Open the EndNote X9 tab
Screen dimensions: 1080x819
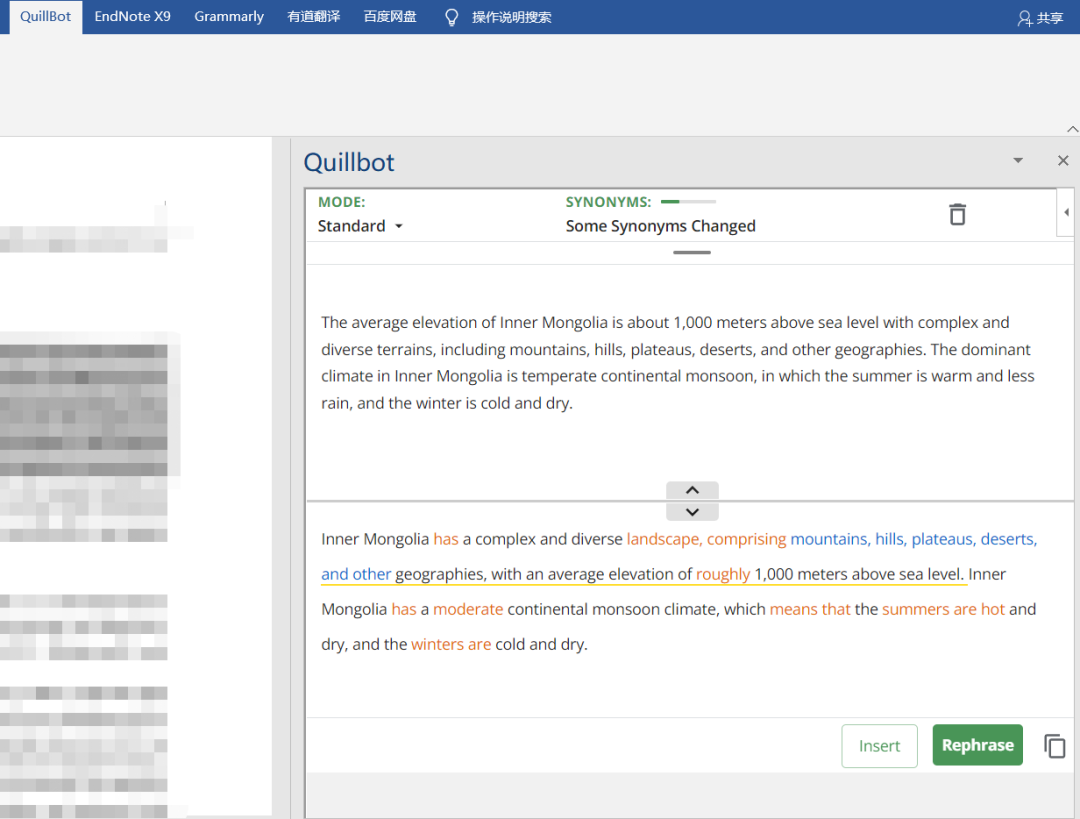(x=132, y=17)
